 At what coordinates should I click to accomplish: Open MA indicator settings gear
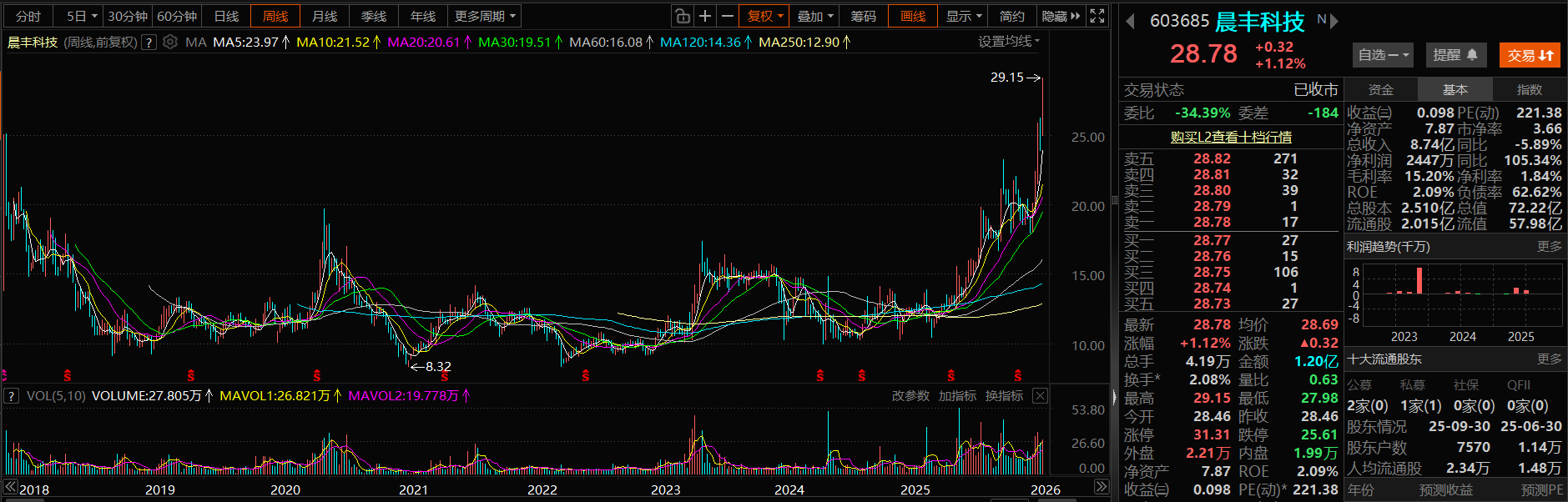coord(170,42)
